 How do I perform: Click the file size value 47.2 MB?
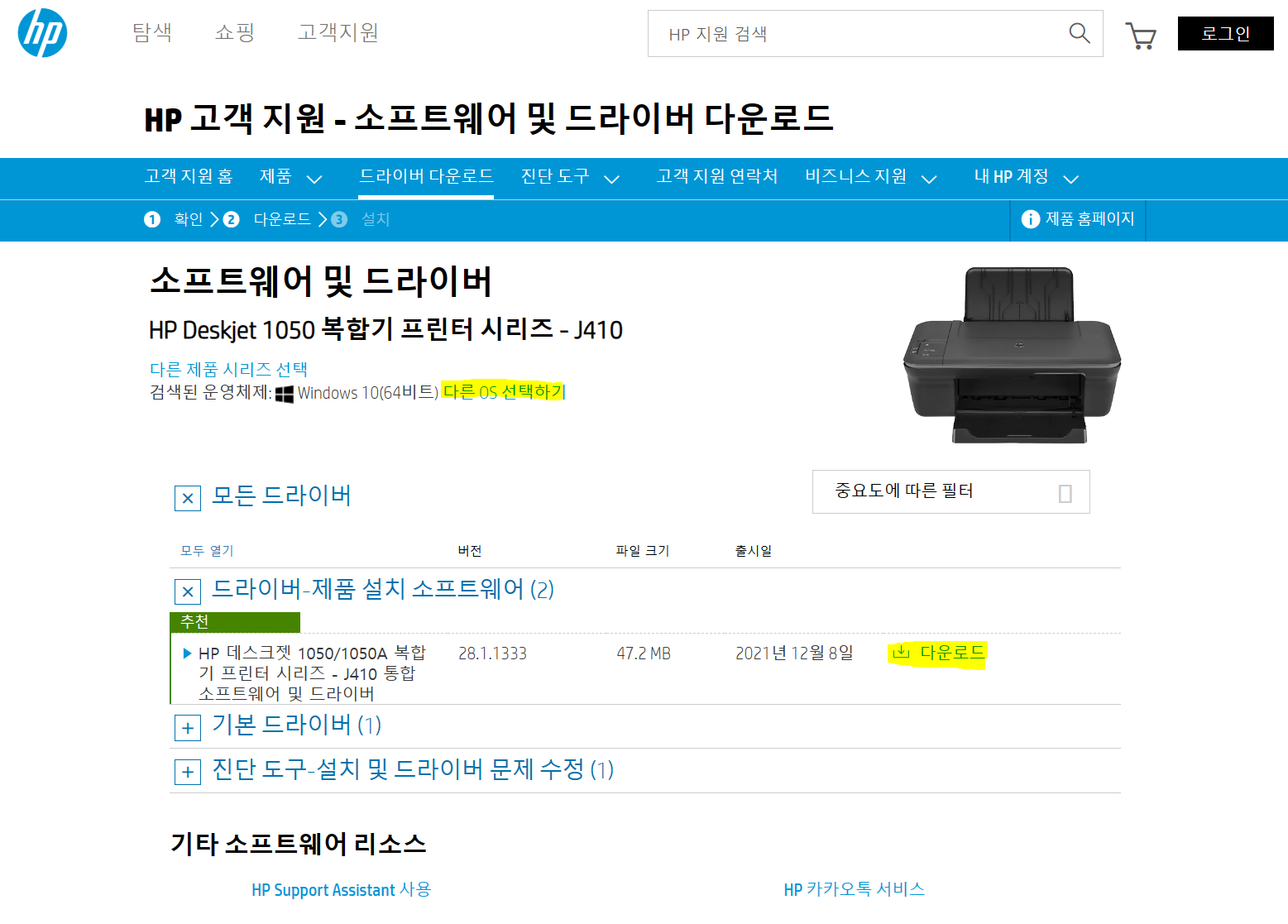click(x=644, y=654)
